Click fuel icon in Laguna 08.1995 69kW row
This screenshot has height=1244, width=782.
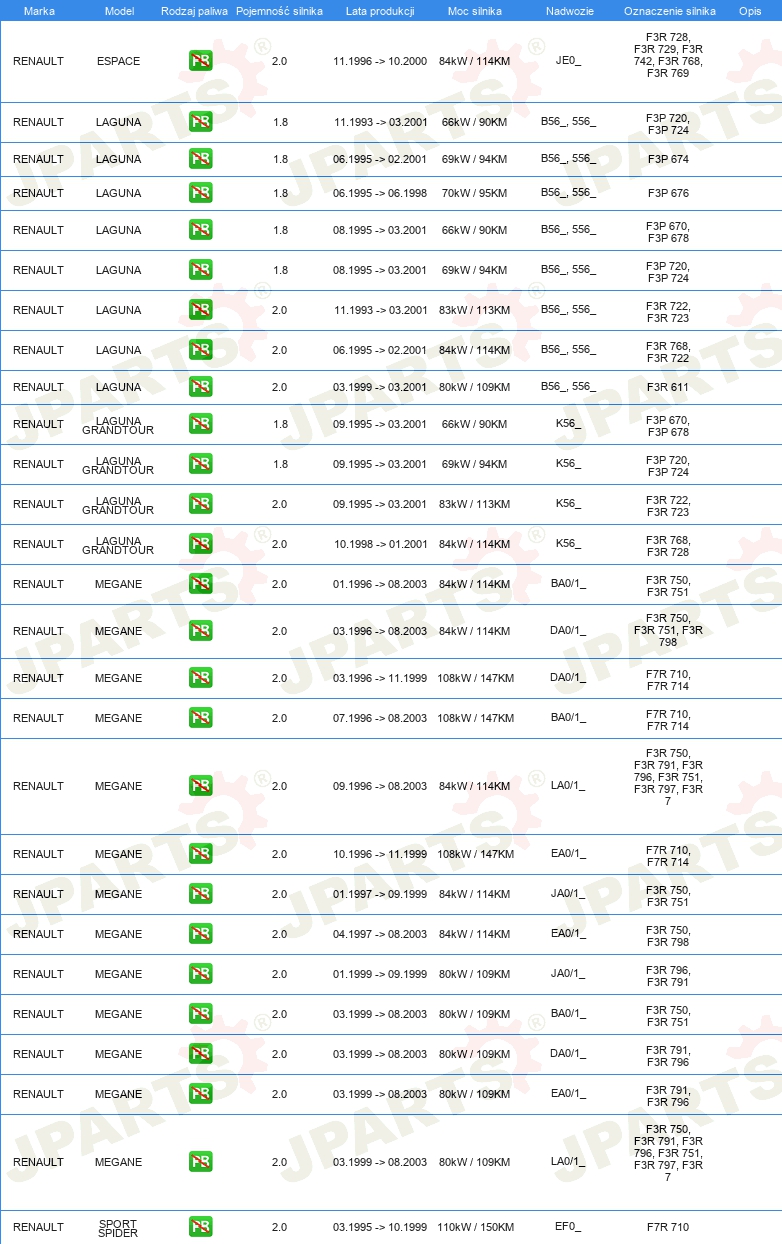tap(200, 270)
